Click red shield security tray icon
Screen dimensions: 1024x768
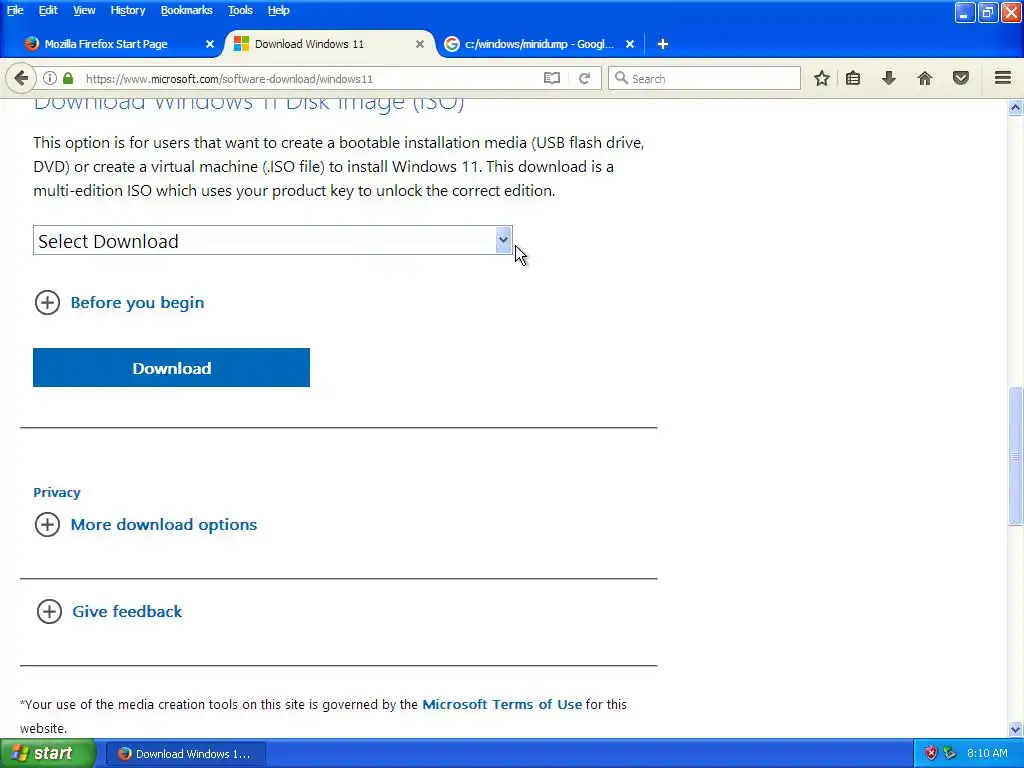click(931, 753)
